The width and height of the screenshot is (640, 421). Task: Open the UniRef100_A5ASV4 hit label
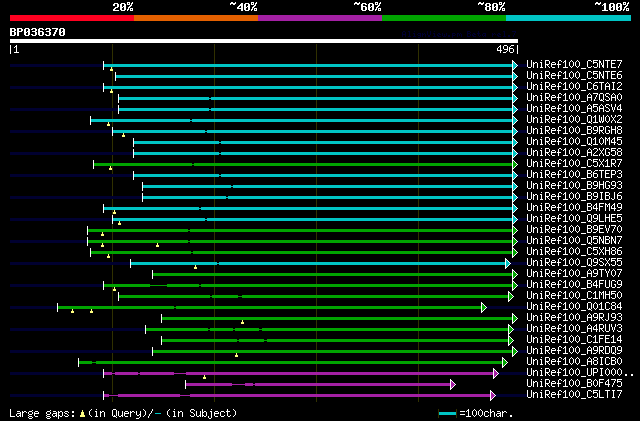point(574,109)
